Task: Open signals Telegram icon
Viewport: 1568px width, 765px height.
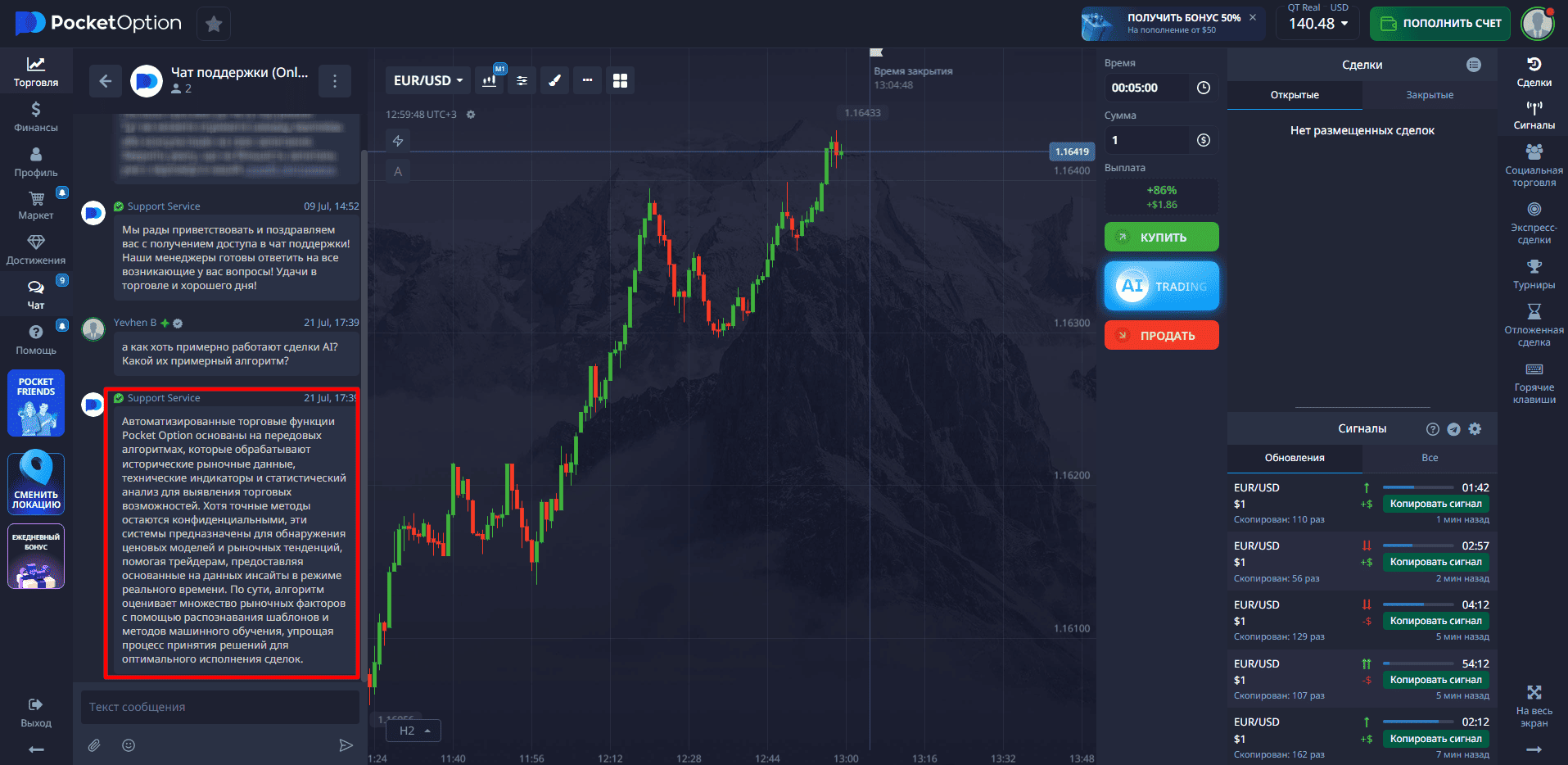Action: point(1453,429)
